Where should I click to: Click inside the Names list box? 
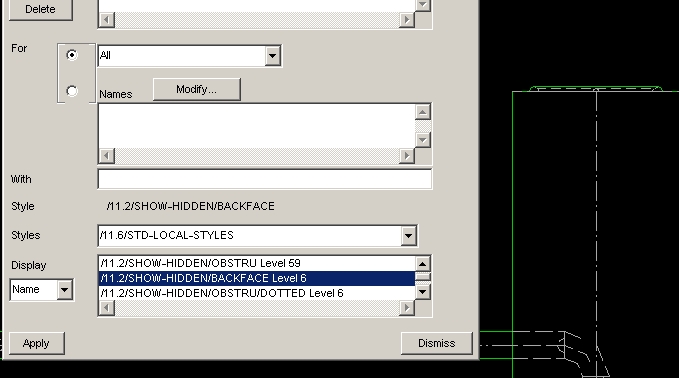point(256,126)
